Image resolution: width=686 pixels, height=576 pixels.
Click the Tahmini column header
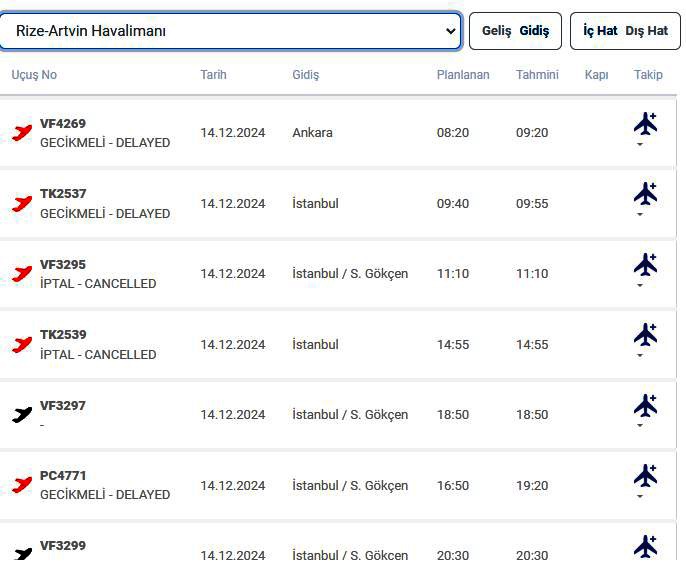(x=537, y=75)
